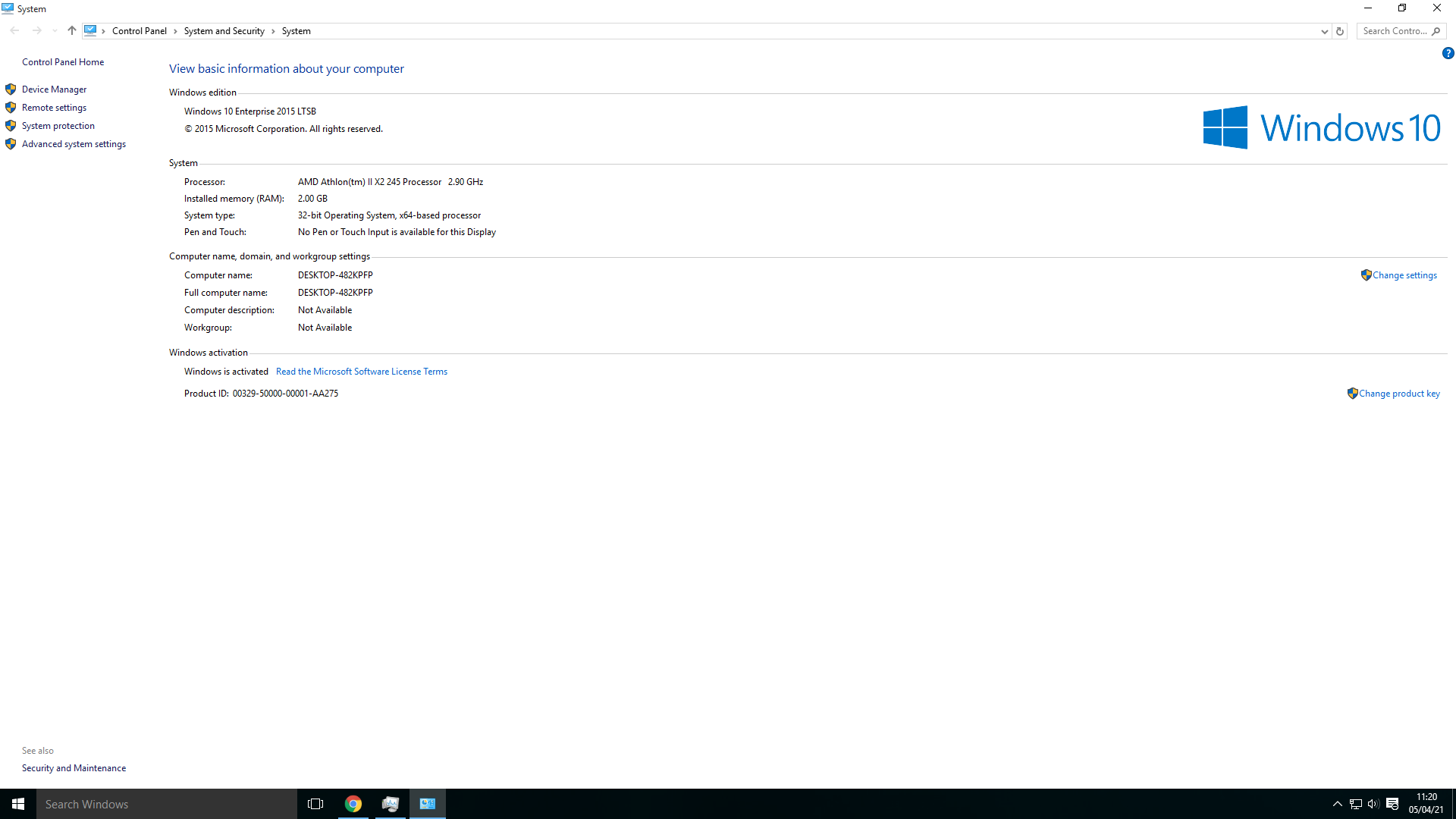Open Google Chrome from the taskbar
This screenshot has height=819, width=1456.
(x=353, y=804)
